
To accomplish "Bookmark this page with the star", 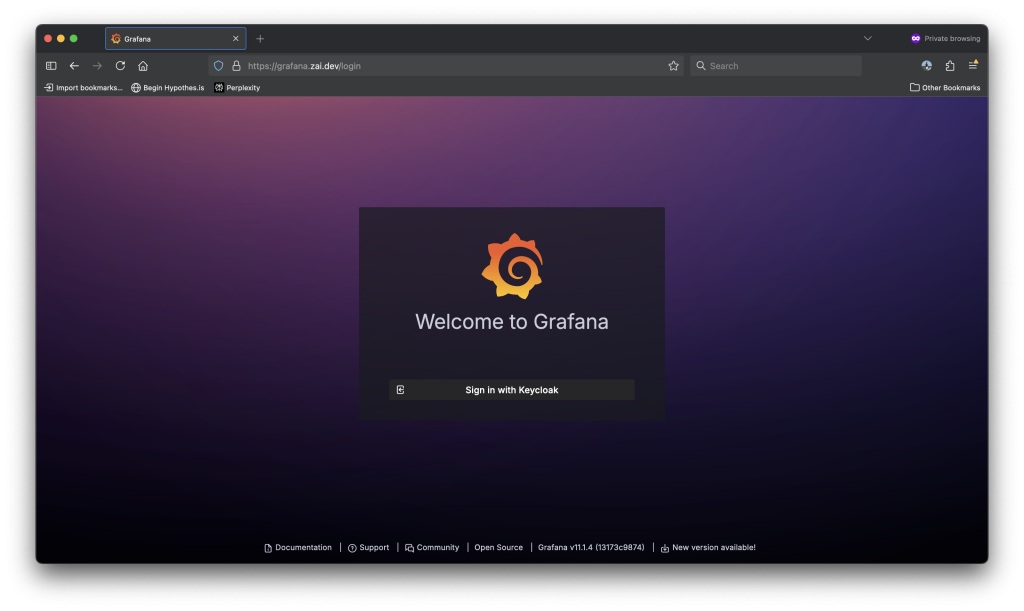I will tap(673, 66).
